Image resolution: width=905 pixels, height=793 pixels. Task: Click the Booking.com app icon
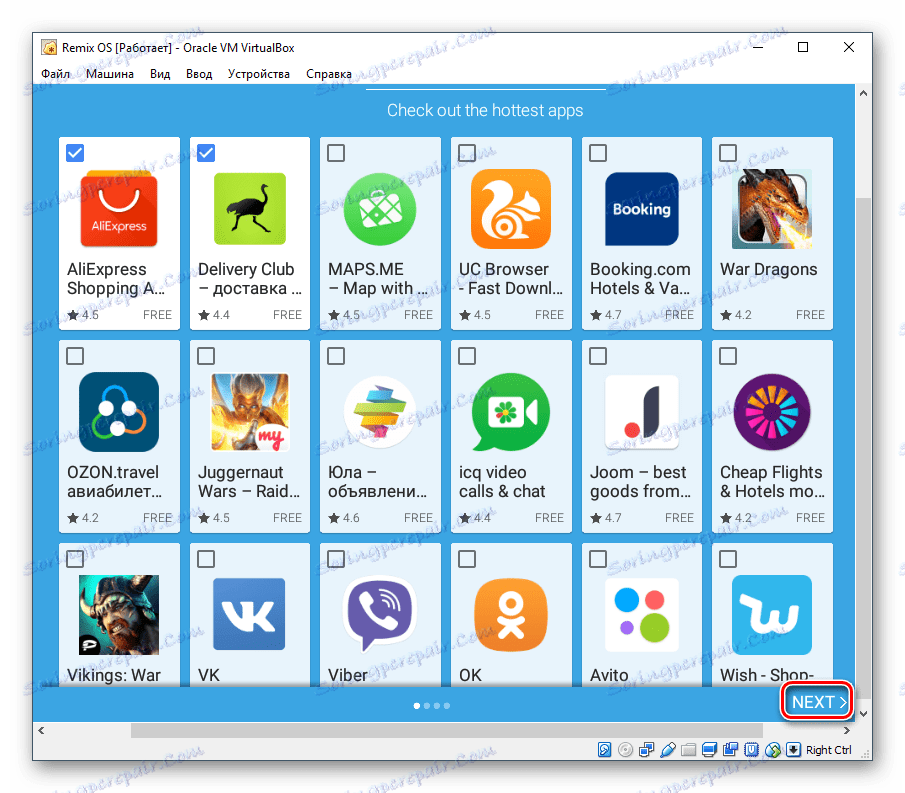pos(642,209)
